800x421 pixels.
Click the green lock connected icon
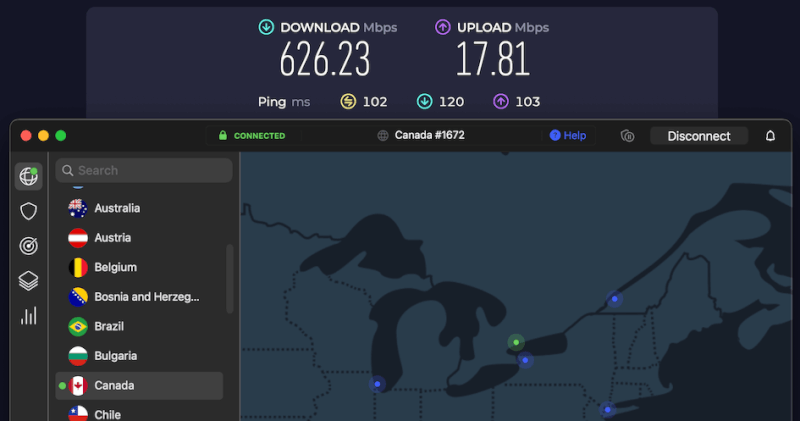pyautogui.click(x=222, y=135)
